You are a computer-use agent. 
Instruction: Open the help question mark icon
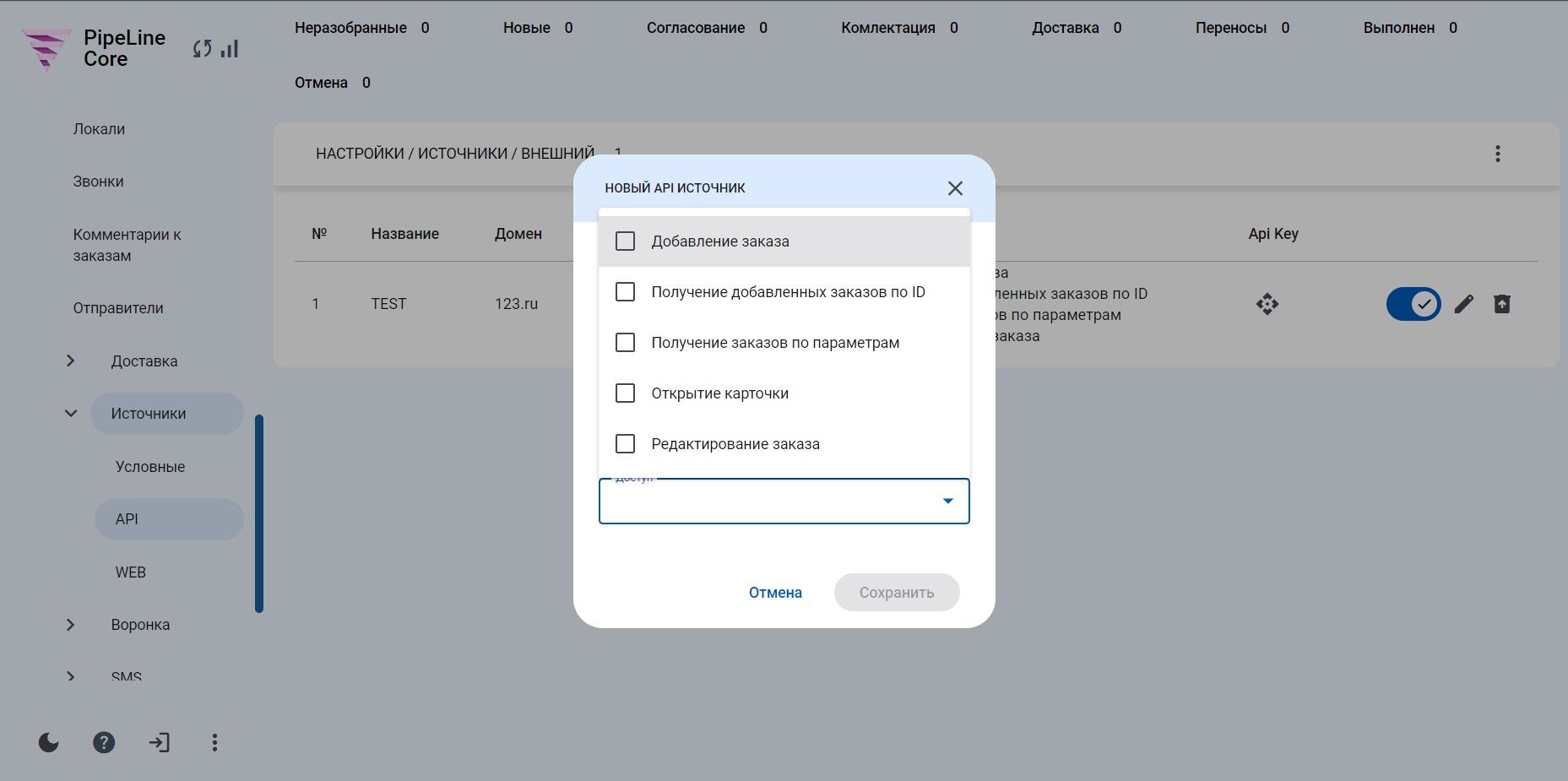point(104,742)
